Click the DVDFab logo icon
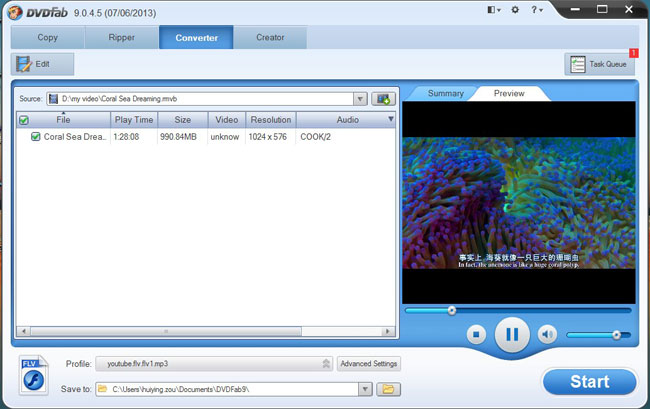The image size is (650, 409). point(15,12)
